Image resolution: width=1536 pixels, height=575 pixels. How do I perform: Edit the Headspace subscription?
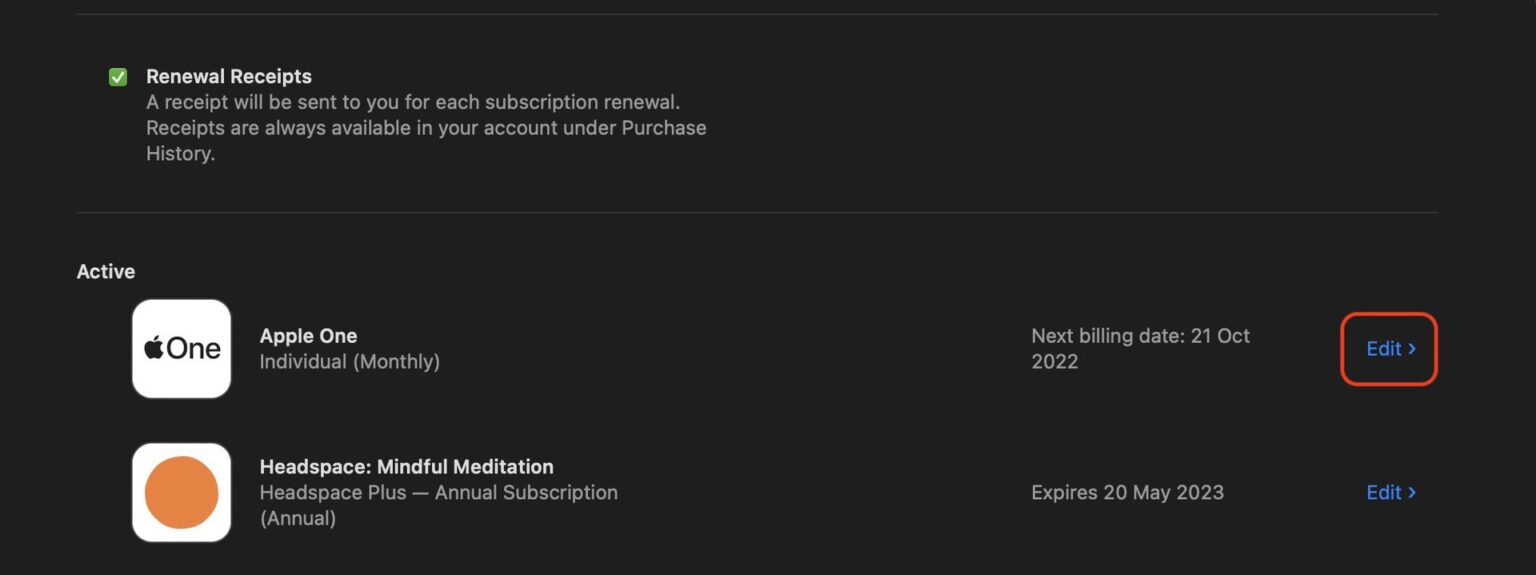[1384, 493]
